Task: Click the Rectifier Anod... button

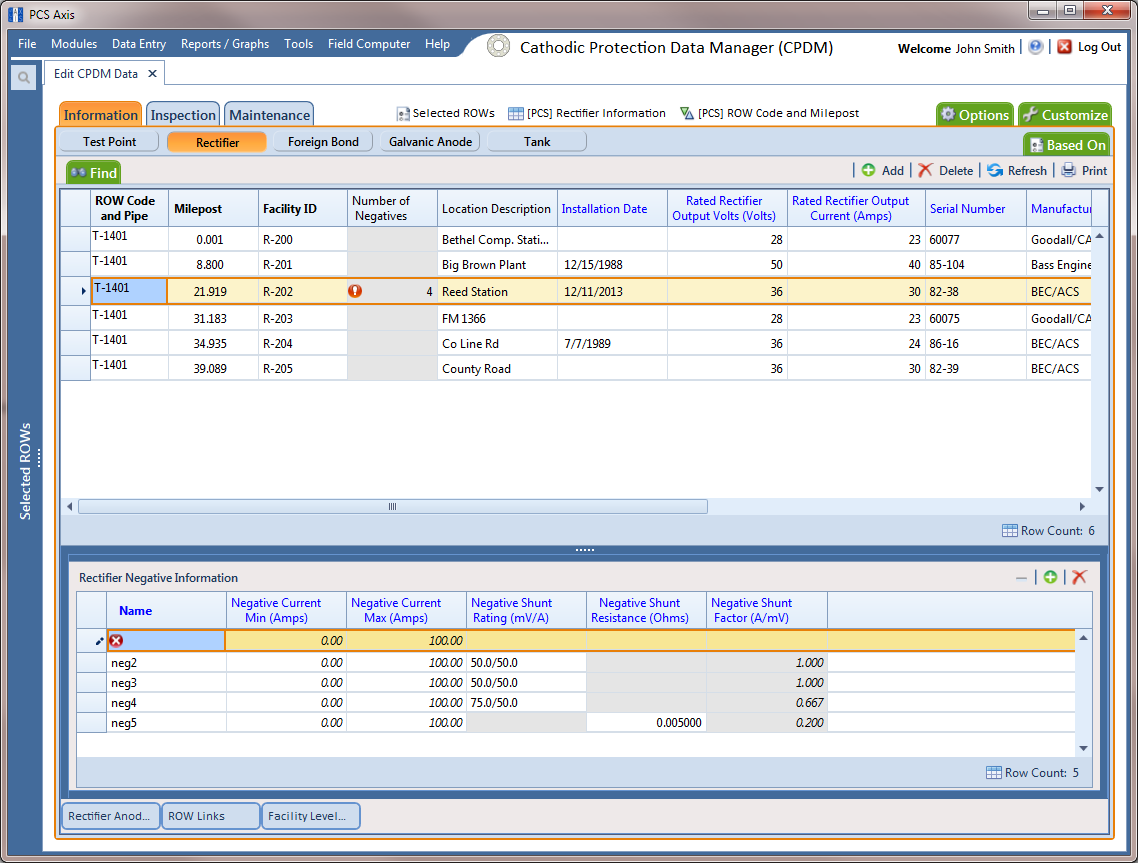Action: (x=110, y=816)
